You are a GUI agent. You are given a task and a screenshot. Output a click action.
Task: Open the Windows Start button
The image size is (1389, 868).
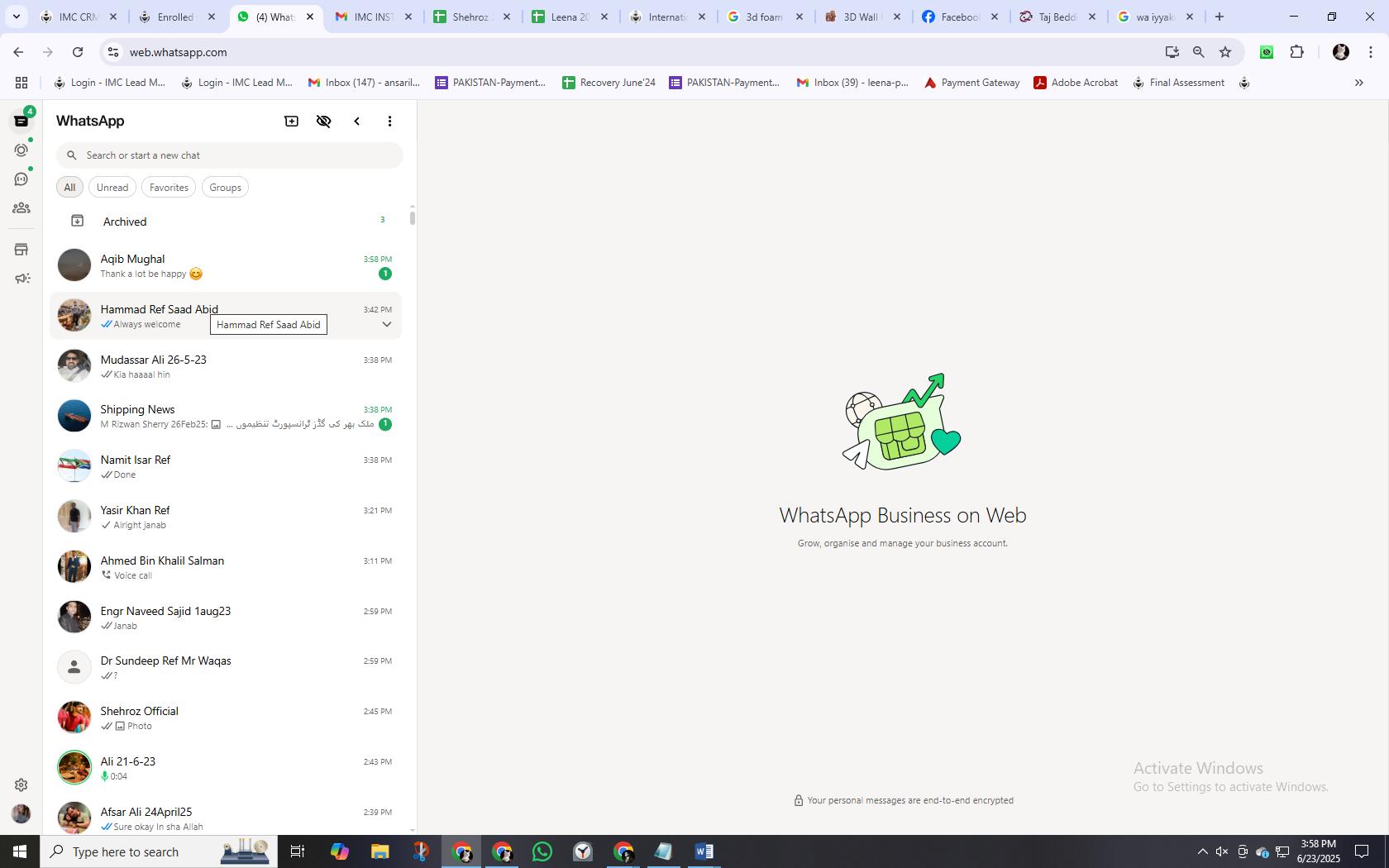coord(20,851)
